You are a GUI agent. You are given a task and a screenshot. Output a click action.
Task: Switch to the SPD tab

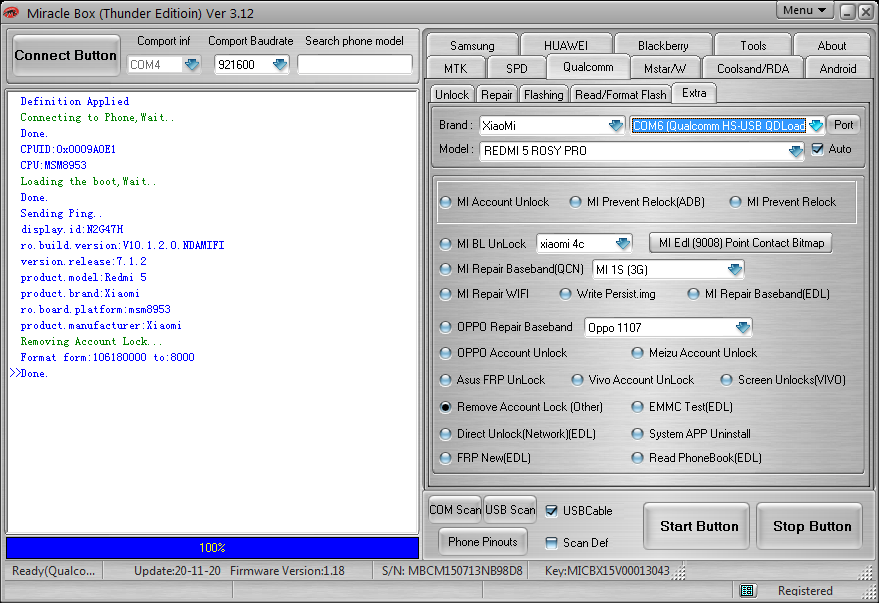[x=517, y=68]
